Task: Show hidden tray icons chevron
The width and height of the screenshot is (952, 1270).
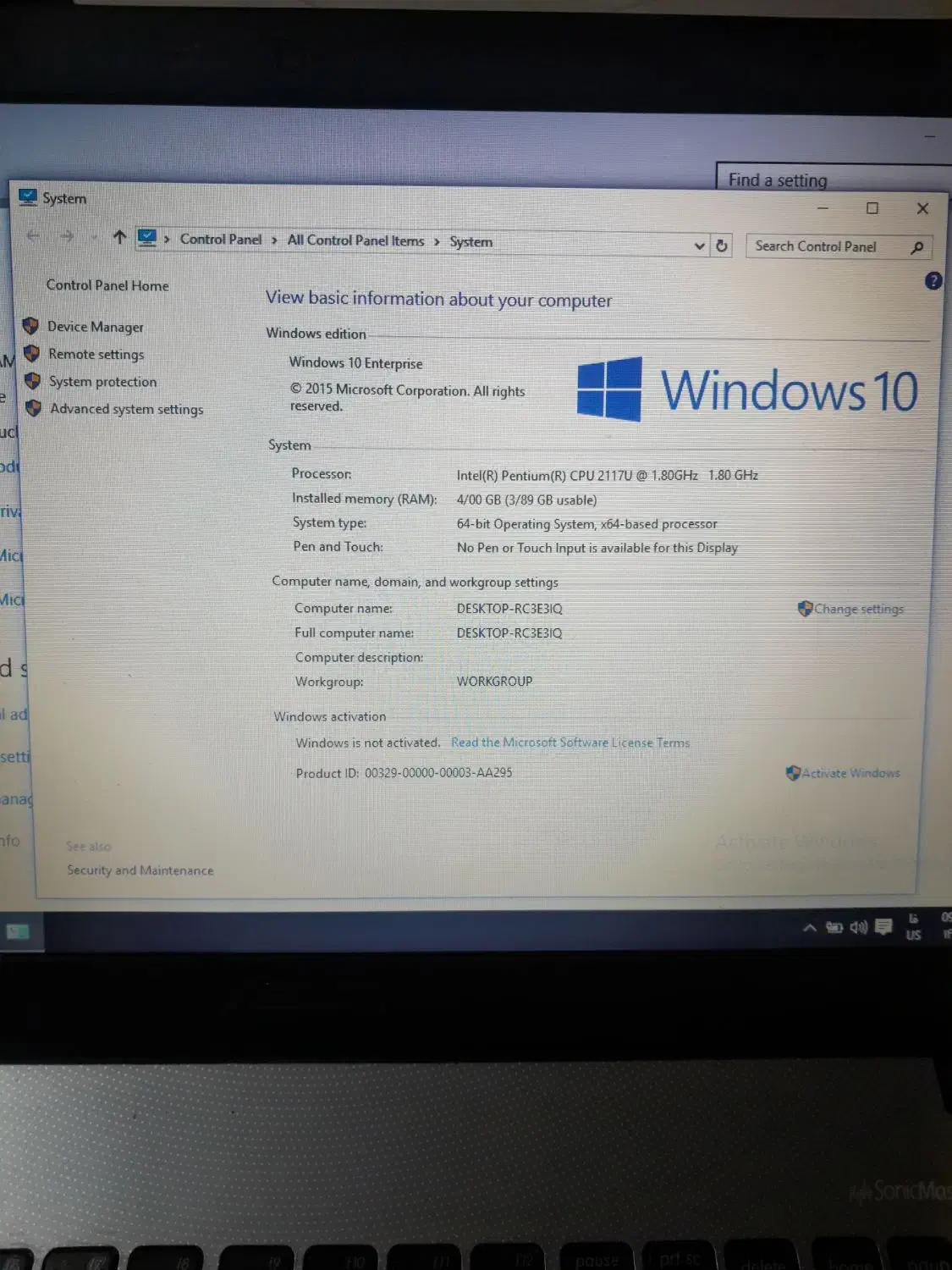Action: pos(810,927)
